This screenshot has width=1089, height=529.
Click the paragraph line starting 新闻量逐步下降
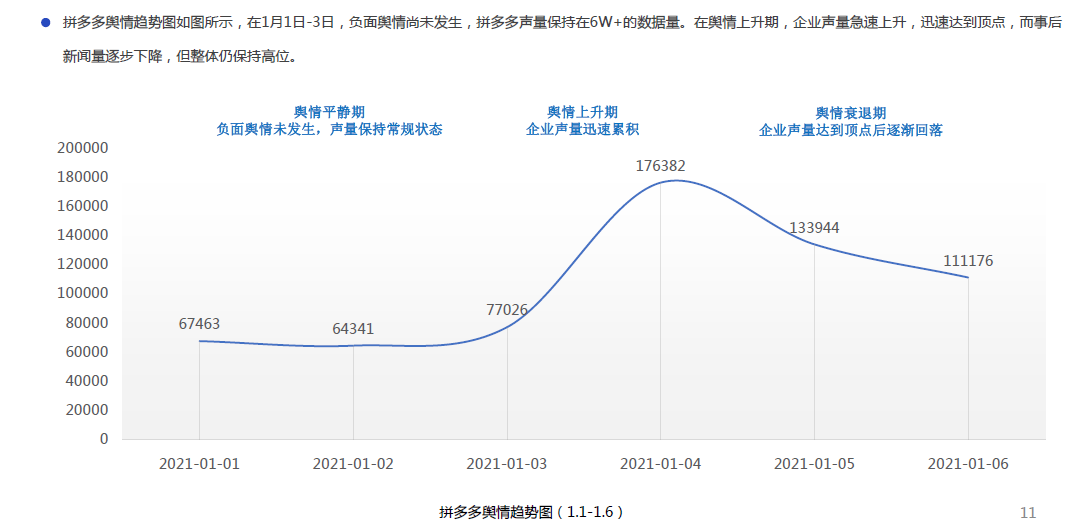pyautogui.click(x=181, y=58)
